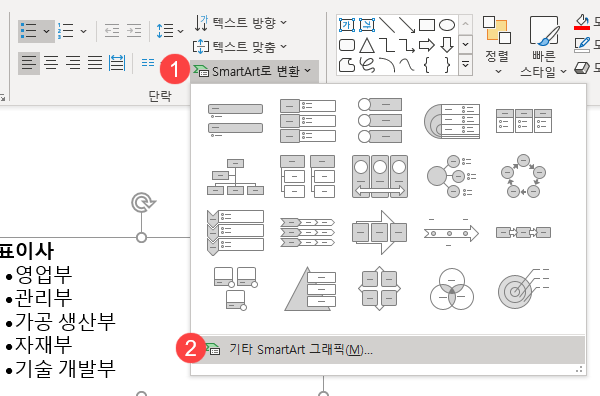Pick the Continuous Block Process arrow layout
Viewport: 600px width, 396px height.
[380, 232]
